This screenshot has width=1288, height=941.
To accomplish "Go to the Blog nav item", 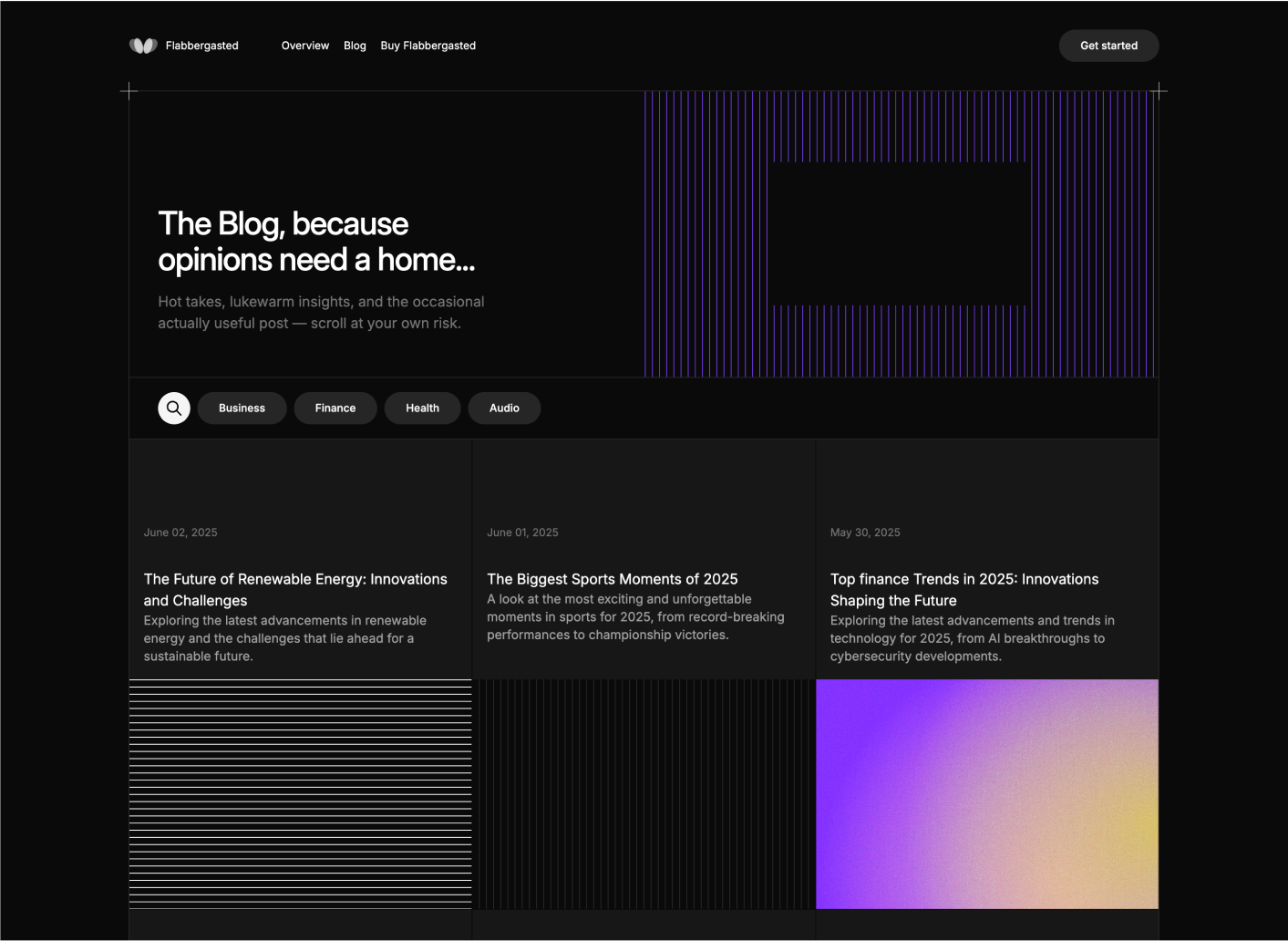I will click(x=355, y=46).
